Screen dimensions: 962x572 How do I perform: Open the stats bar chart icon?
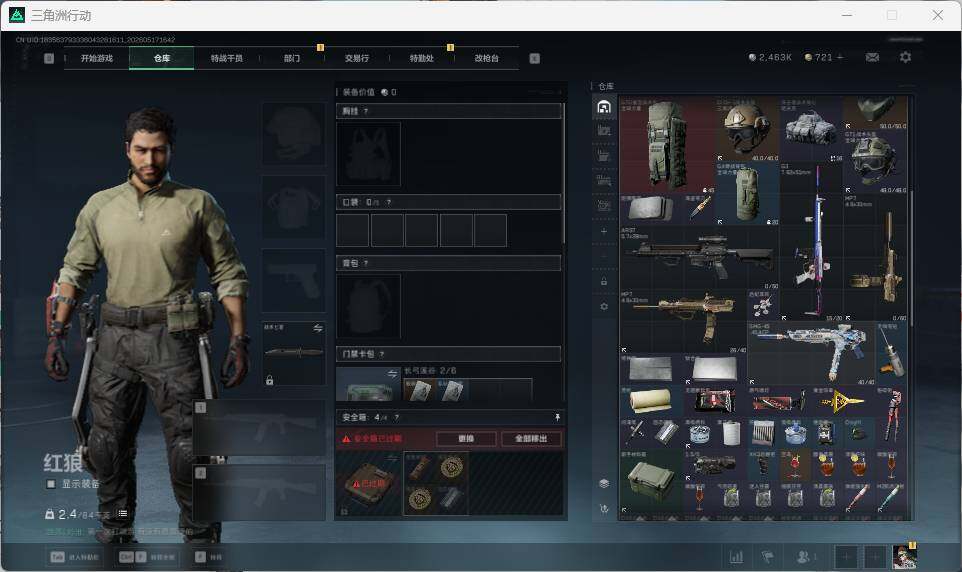(736, 557)
